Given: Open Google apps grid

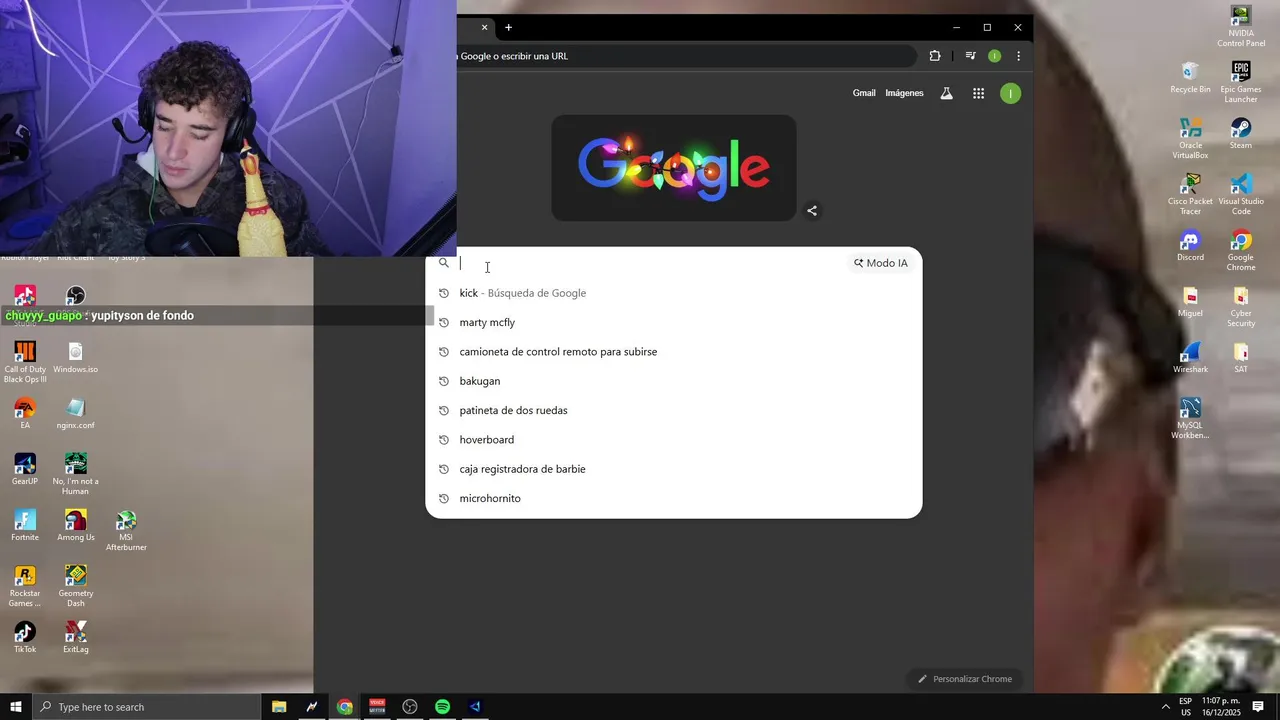Looking at the screenshot, I should click(x=978, y=93).
